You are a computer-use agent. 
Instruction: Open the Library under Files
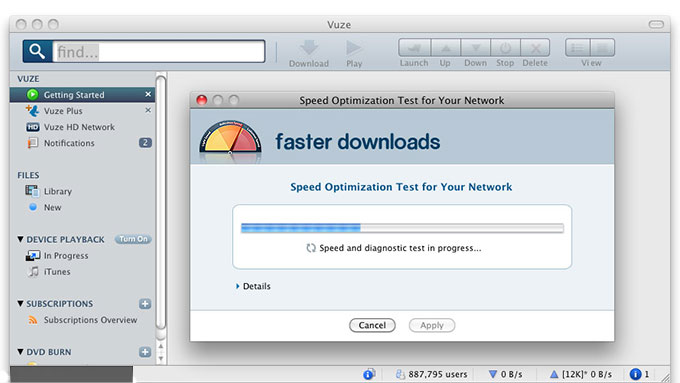pyautogui.click(x=58, y=191)
